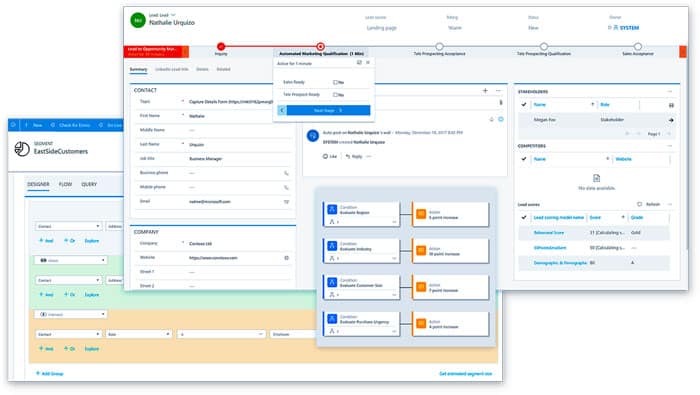Click the orange 7 point increase action icon
700x395 pixels.
click(421, 287)
